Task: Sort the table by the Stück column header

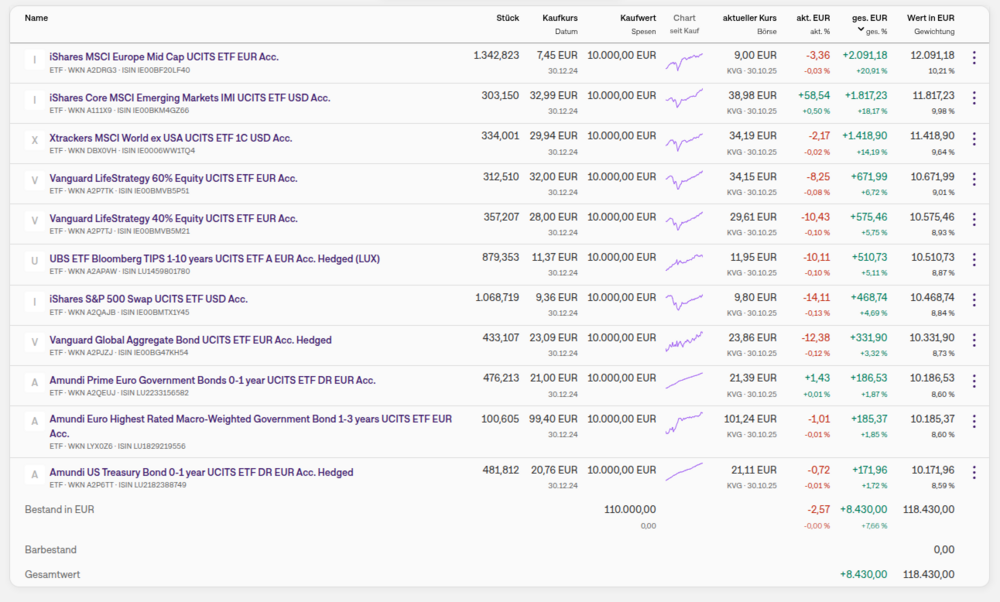Action: point(507,18)
